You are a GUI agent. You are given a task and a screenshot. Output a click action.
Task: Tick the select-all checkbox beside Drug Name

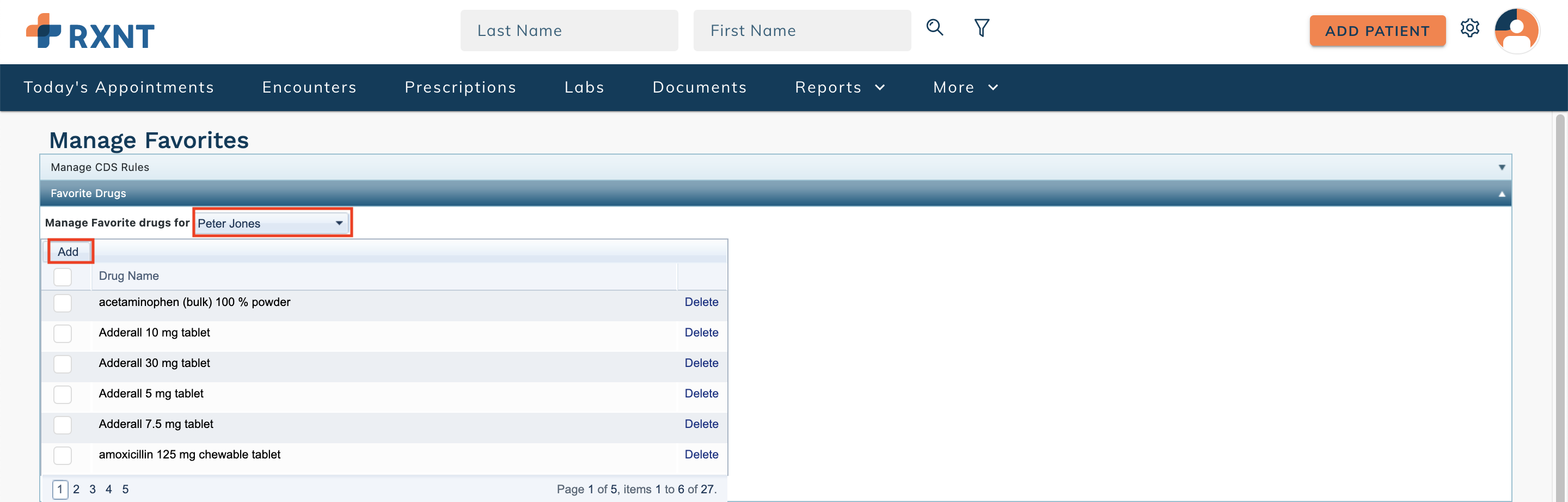[63, 277]
